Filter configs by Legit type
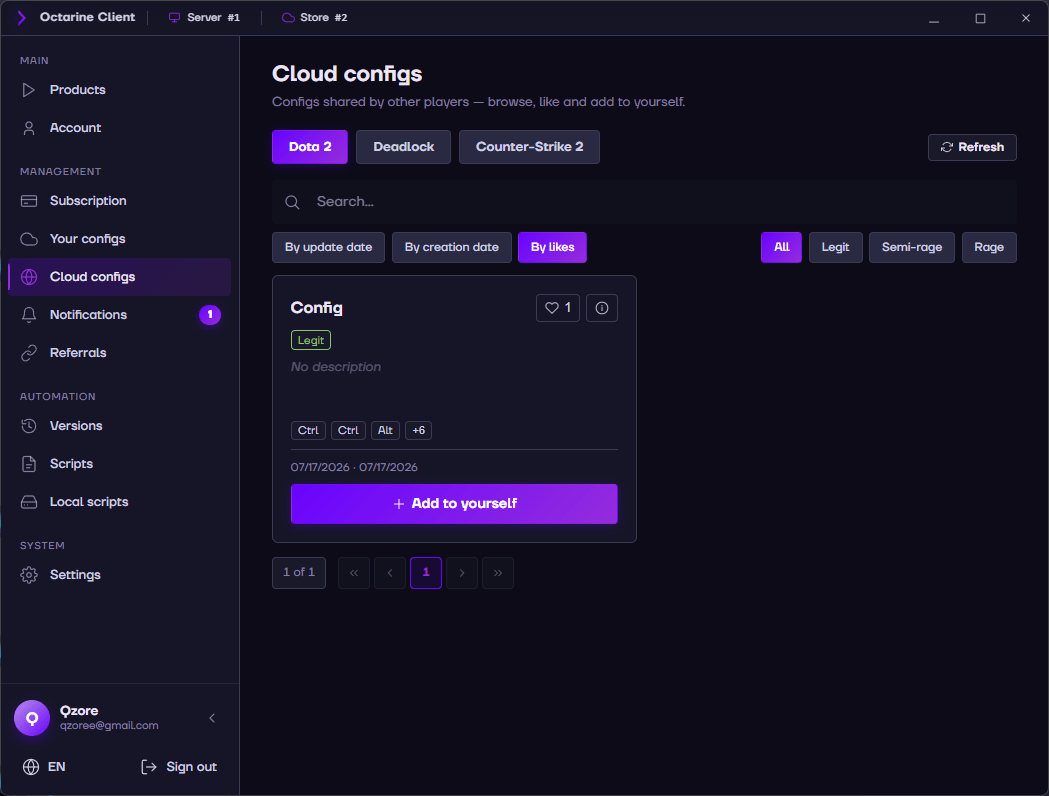This screenshot has width=1049, height=796. point(836,247)
